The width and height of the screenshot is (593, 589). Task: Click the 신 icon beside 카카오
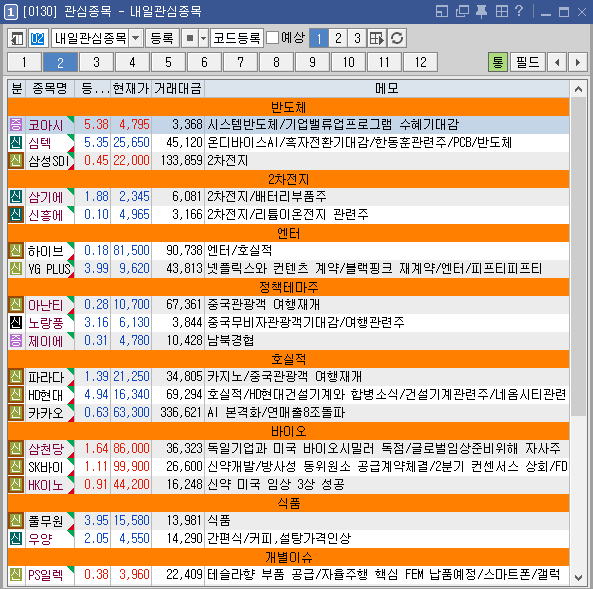coord(16,412)
